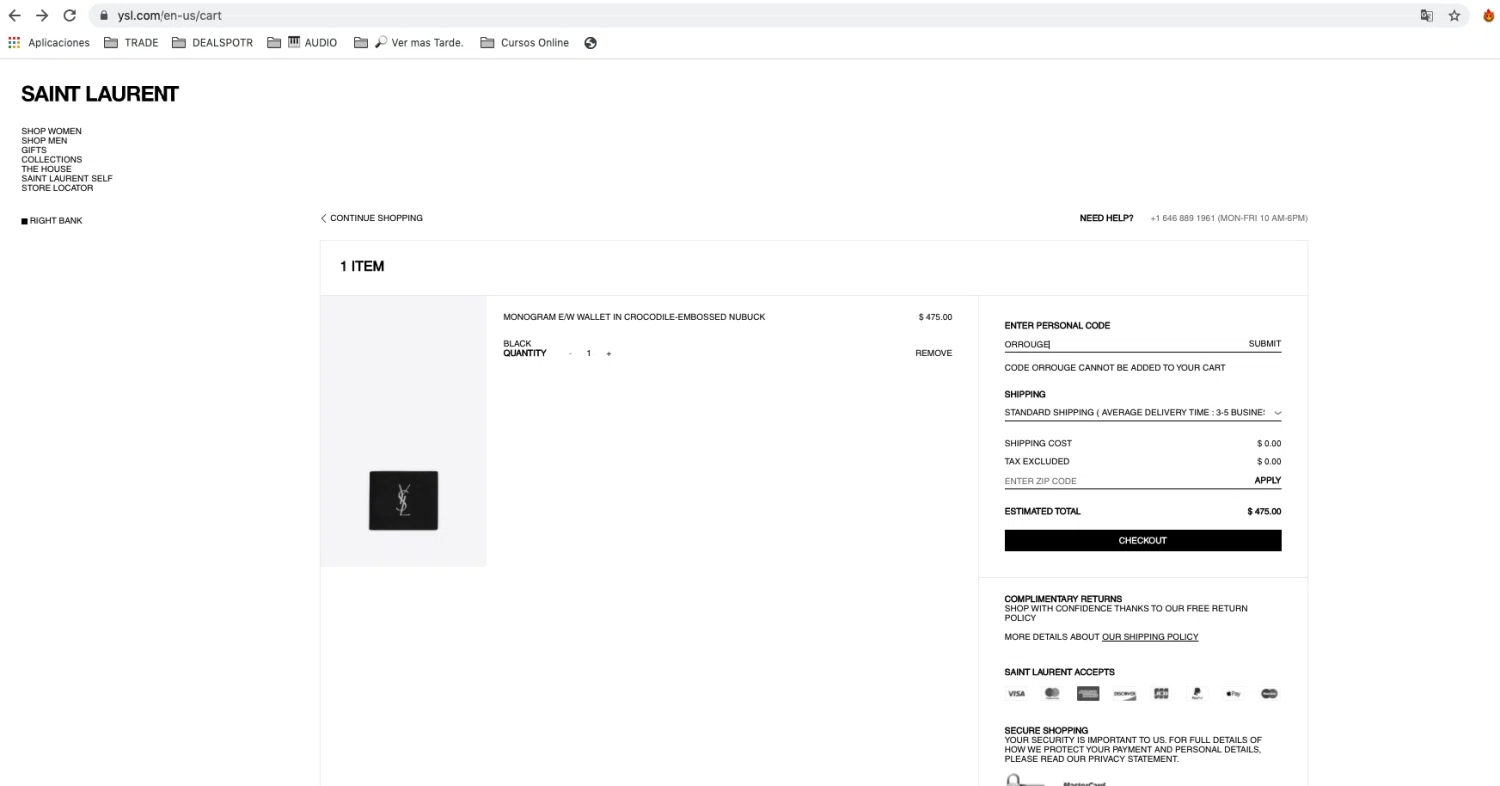Open OUR SHIPPING POLICY link
Image resolution: width=1500 pixels, height=786 pixels.
tap(1150, 637)
